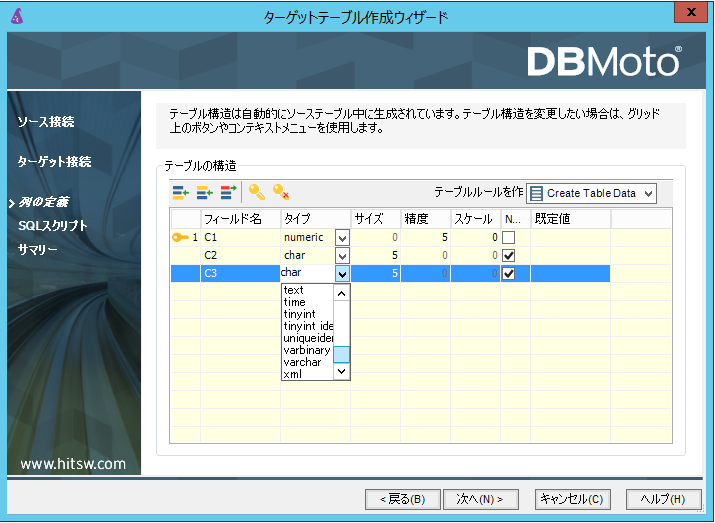Toggle the nullable checkbox for C3
The width and height of the screenshot is (715, 523).
(509, 274)
